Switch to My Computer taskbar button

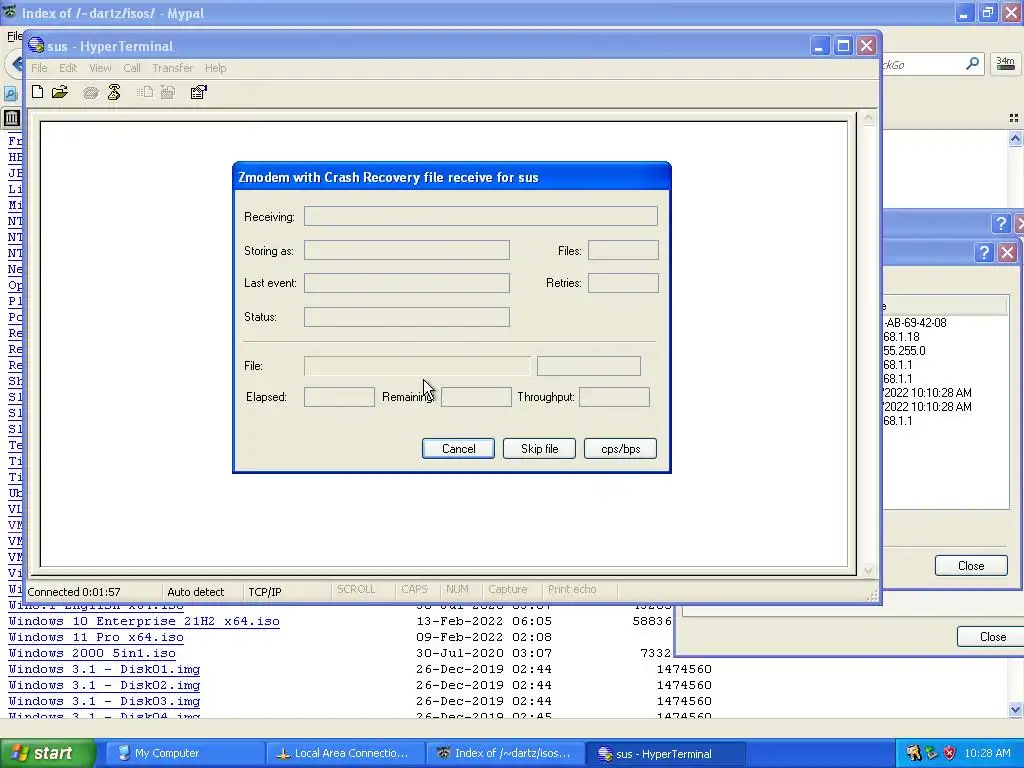pyautogui.click(x=184, y=754)
